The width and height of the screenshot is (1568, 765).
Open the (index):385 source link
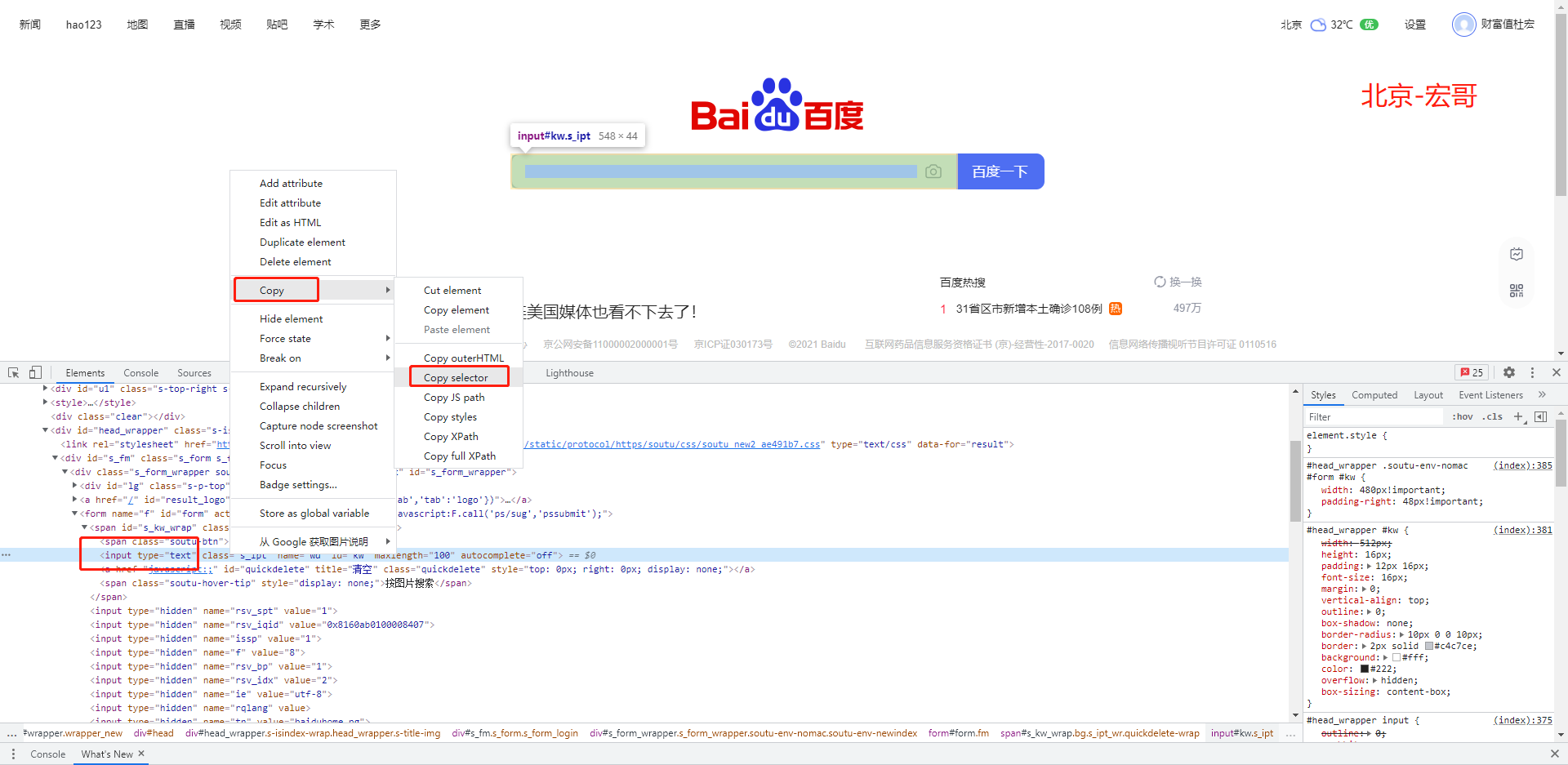[x=1523, y=465]
